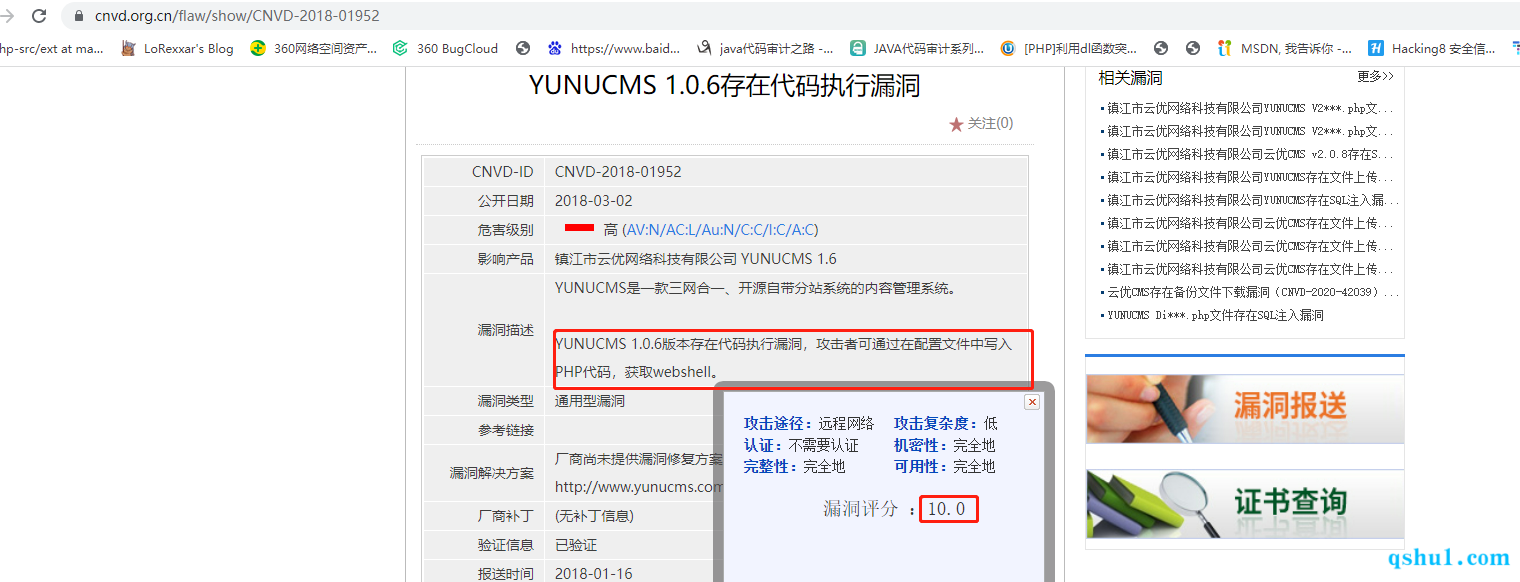Focus the cnvd.org.cn address bar URL
Image resolution: width=1520 pixels, height=582 pixels.
(x=237, y=16)
